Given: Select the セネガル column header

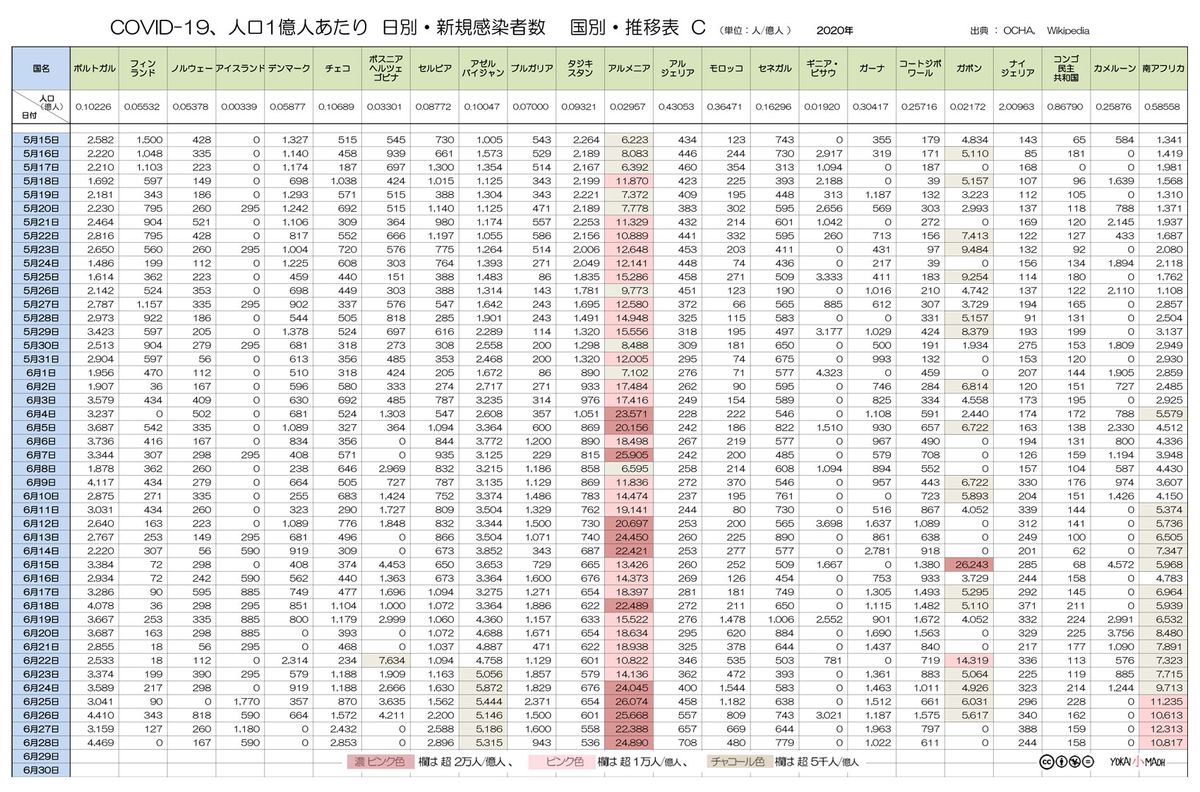Looking at the screenshot, I should click(777, 67).
